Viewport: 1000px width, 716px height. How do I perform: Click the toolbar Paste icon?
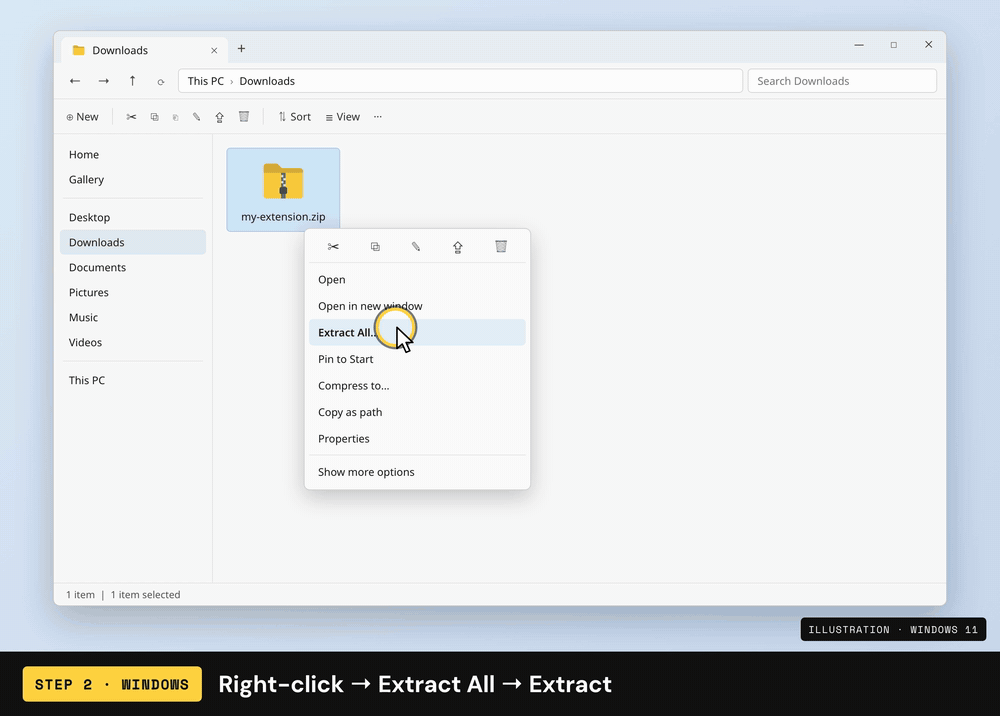175,117
